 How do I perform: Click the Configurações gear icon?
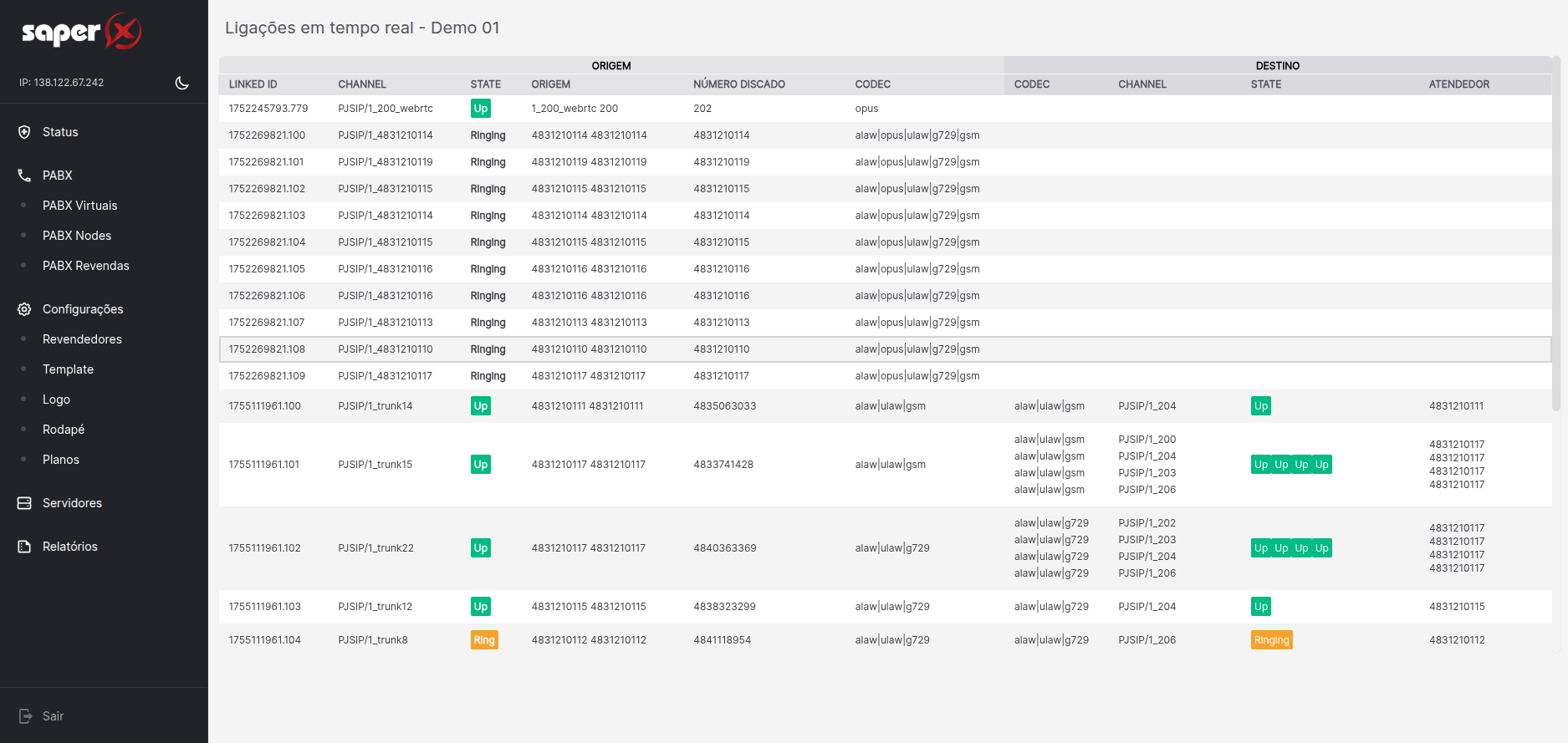click(x=24, y=309)
